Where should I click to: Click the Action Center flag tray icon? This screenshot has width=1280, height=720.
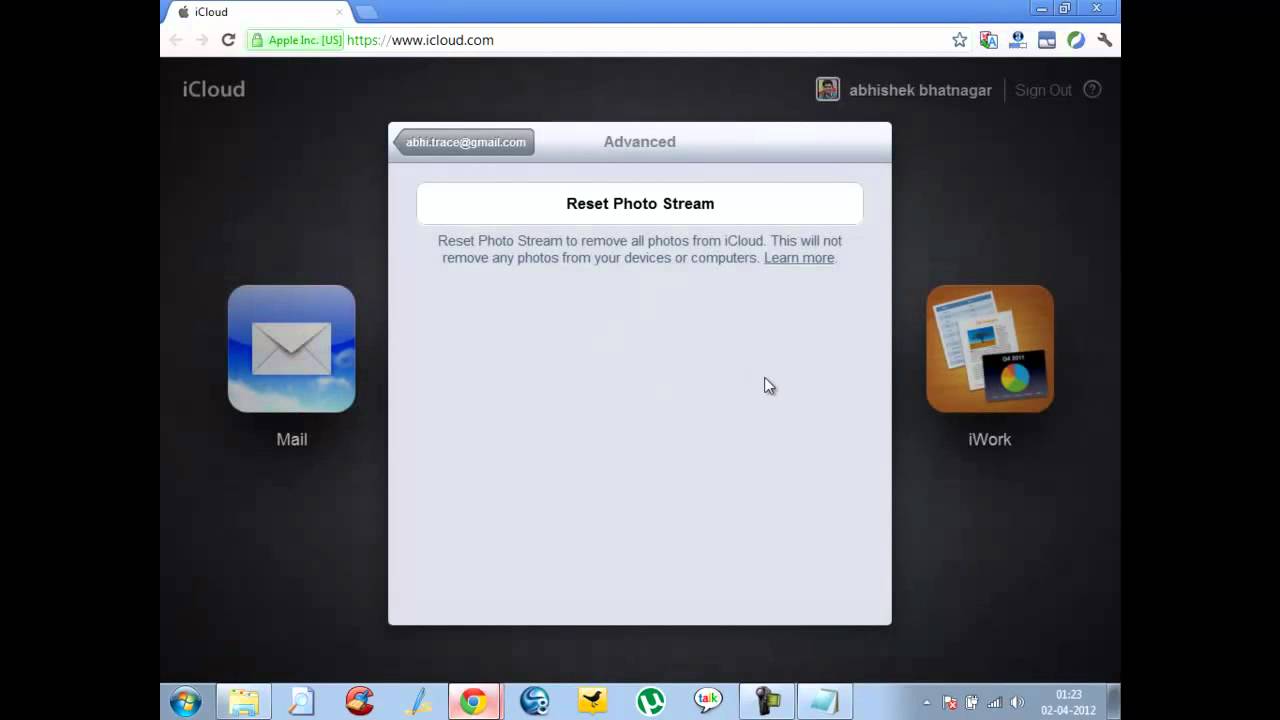[950, 703]
